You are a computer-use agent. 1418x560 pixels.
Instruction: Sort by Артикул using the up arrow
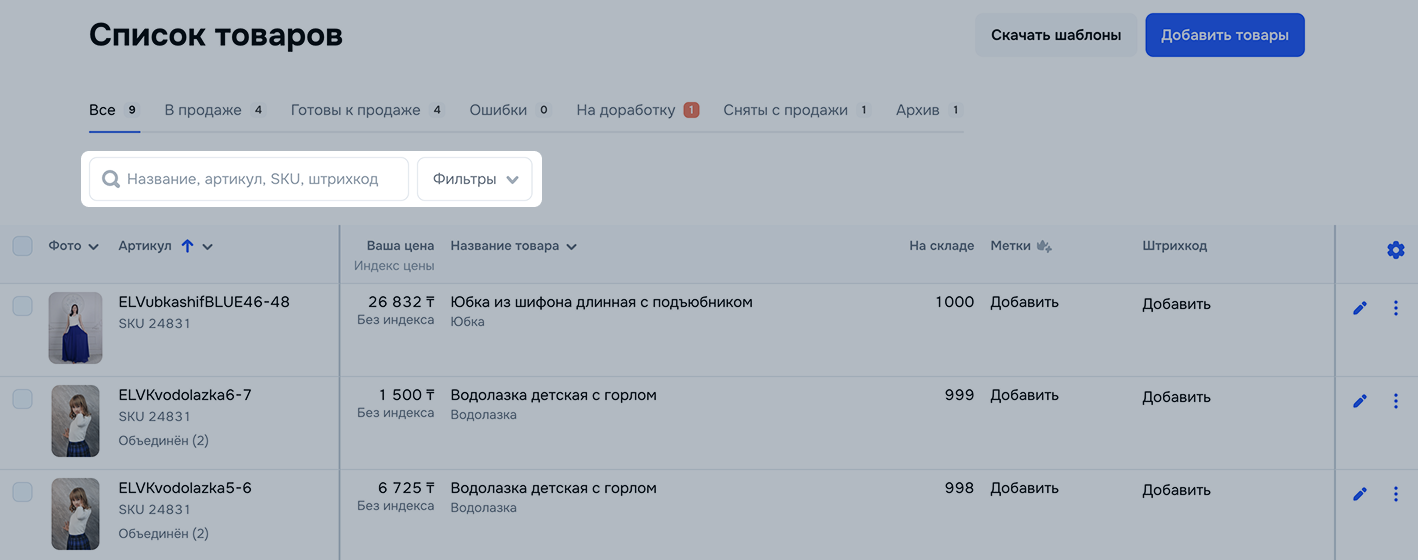pyautogui.click(x=187, y=246)
